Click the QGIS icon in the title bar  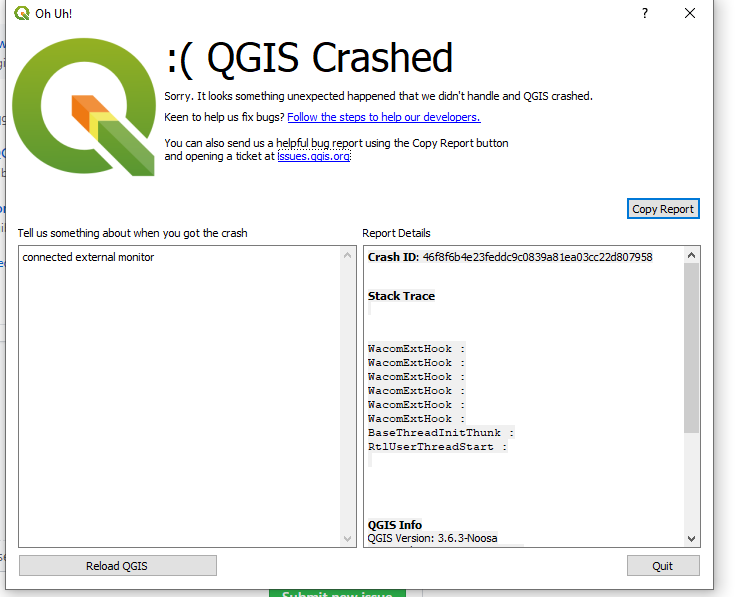[x=21, y=13]
